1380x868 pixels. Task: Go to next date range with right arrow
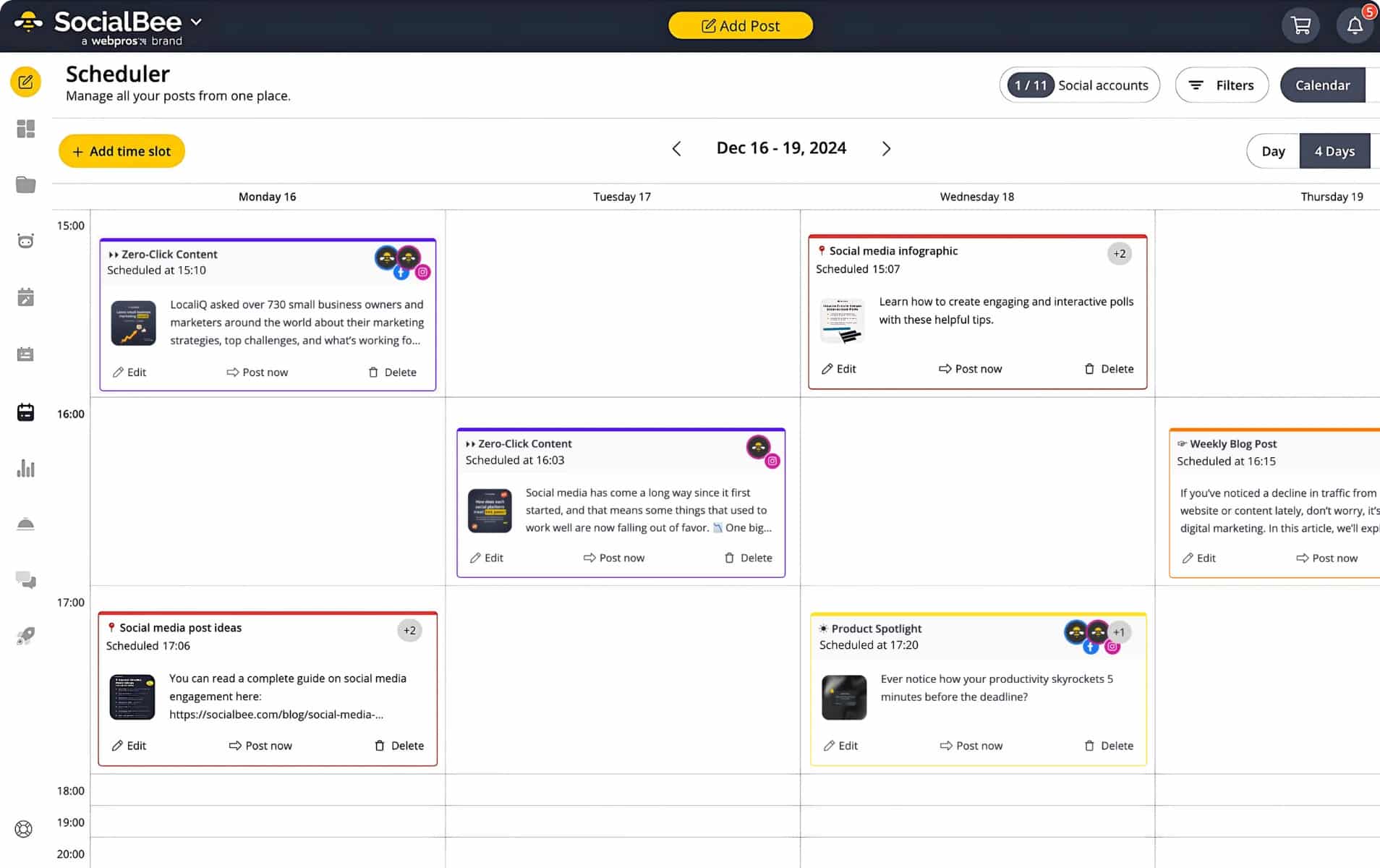pos(886,148)
